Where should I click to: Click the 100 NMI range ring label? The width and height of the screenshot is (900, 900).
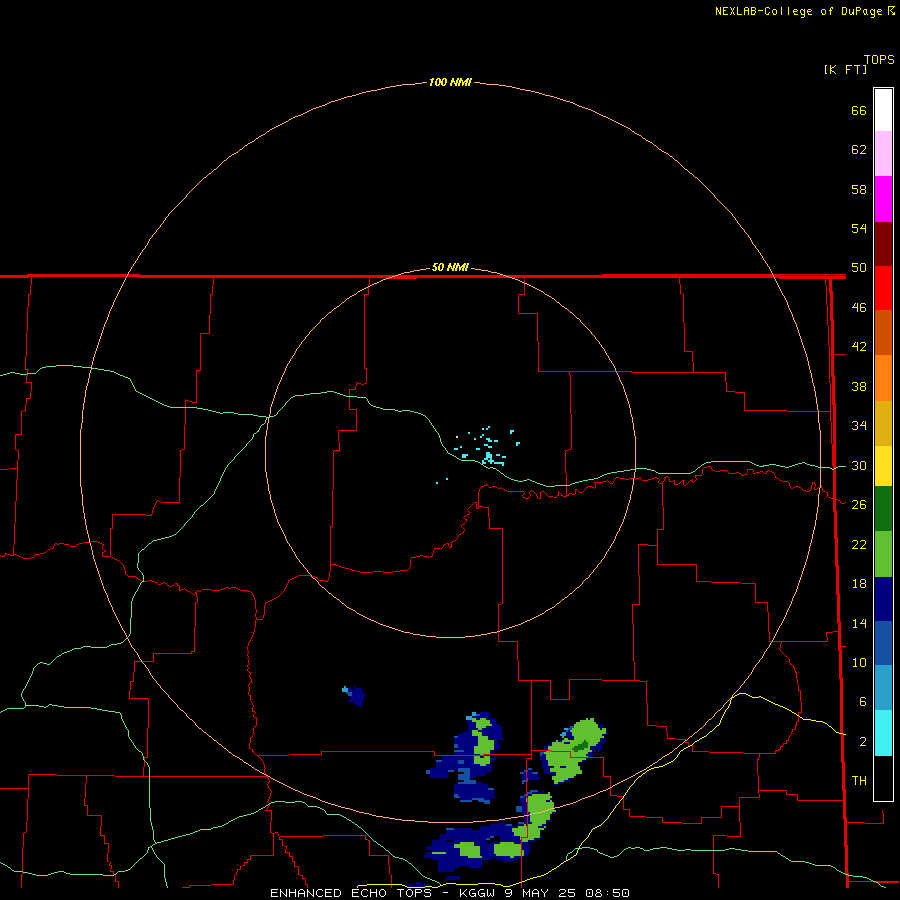[x=450, y=82]
